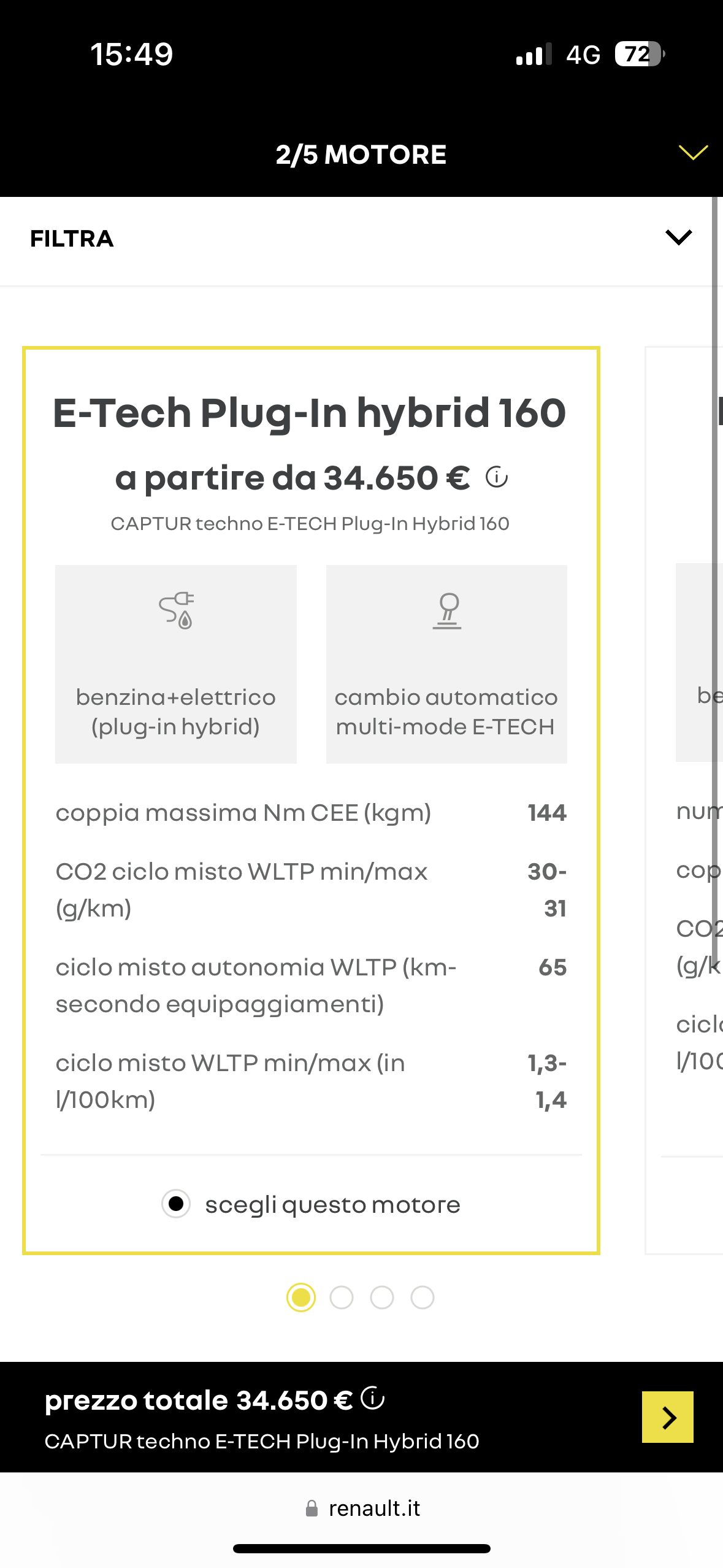
Task: Go to third engine carousel dot
Action: tap(382, 1297)
